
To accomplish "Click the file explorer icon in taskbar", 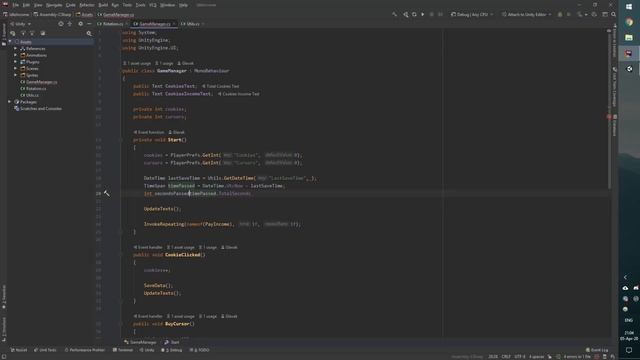I will point(629,38).
